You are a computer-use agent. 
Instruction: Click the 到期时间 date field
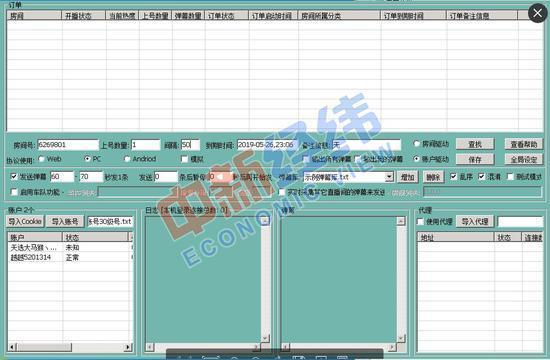point(267,145)
